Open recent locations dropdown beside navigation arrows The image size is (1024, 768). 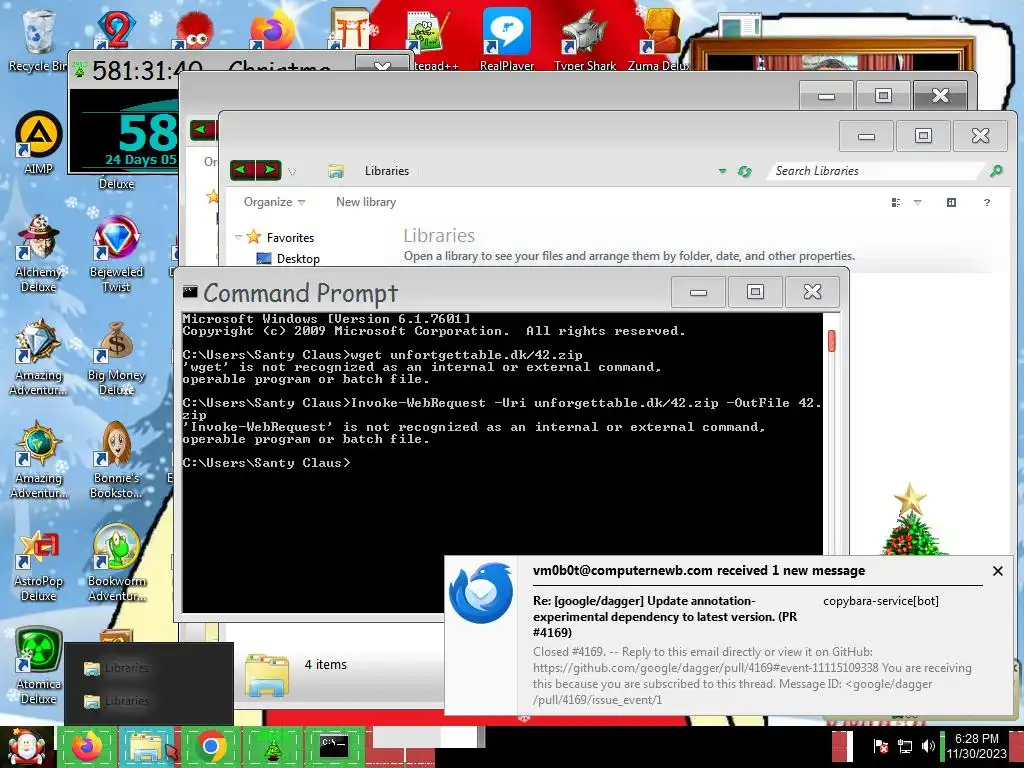(x=292, y=172)
